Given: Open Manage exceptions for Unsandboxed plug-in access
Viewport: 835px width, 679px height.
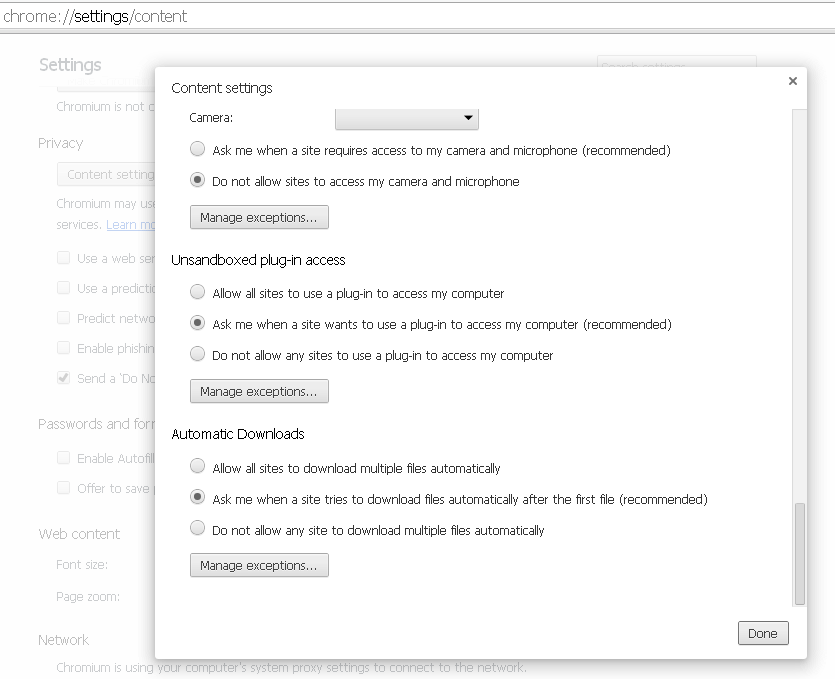Looking at the screenshot, I should pyautogui.click(x=259, y=391).
